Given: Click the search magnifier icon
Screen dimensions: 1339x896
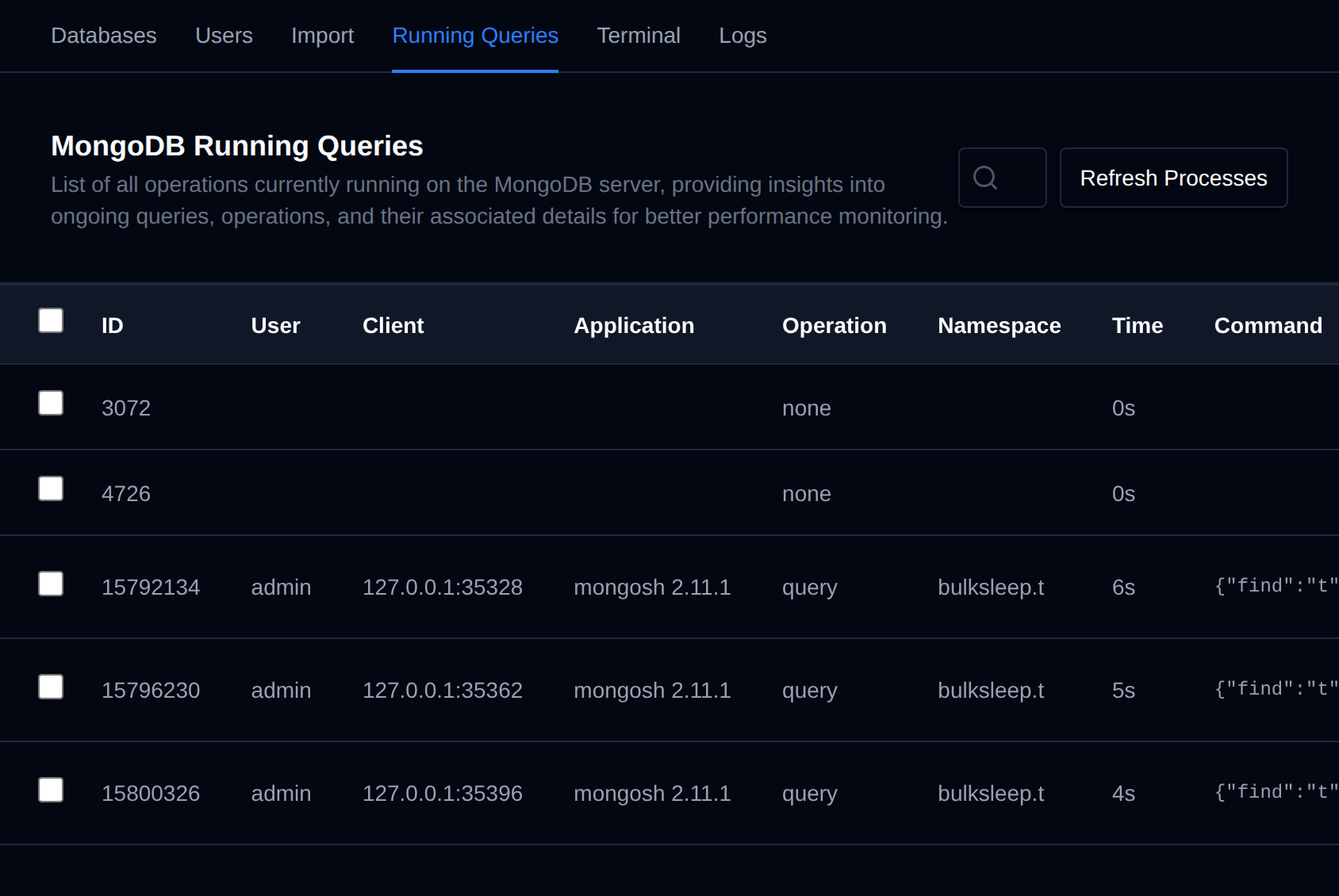Looking at the screenshot, I should pos(984,178).
